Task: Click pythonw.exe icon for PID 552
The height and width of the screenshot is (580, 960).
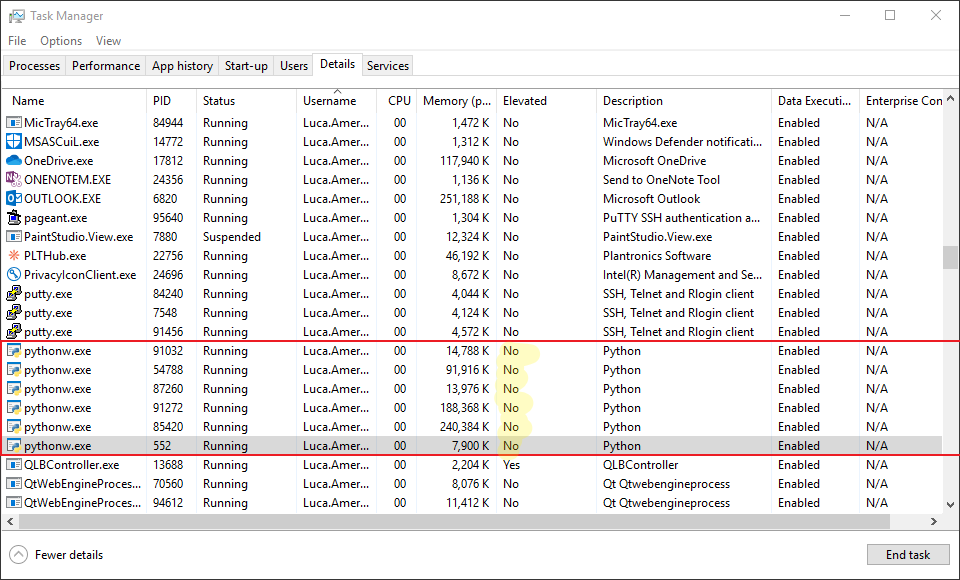Action: click(13, 446)
